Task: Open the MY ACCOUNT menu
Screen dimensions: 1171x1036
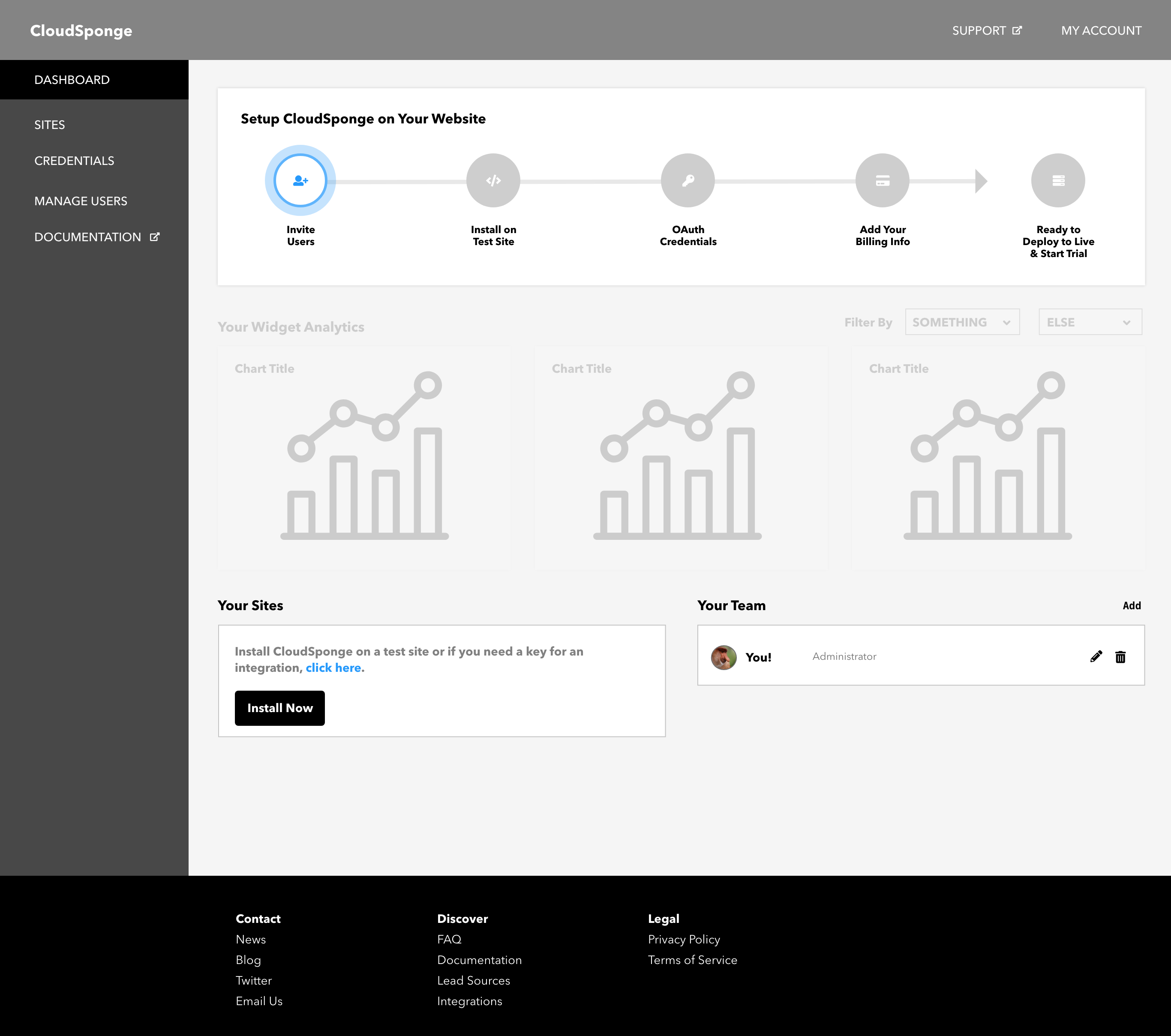Action: [1101, 30]
